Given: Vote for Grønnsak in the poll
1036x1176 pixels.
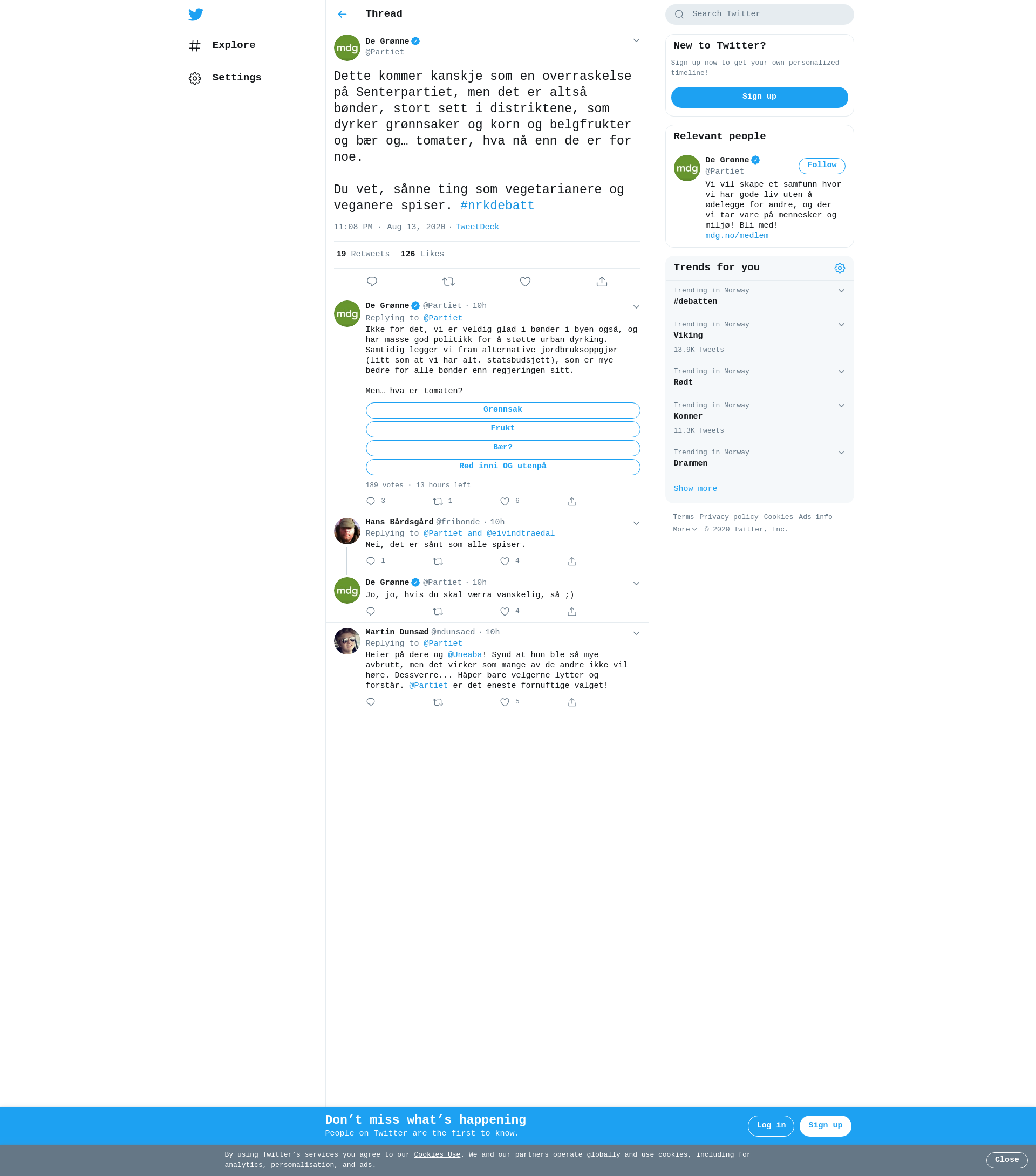Looking at the screenshot, I should tap(502, 410).
